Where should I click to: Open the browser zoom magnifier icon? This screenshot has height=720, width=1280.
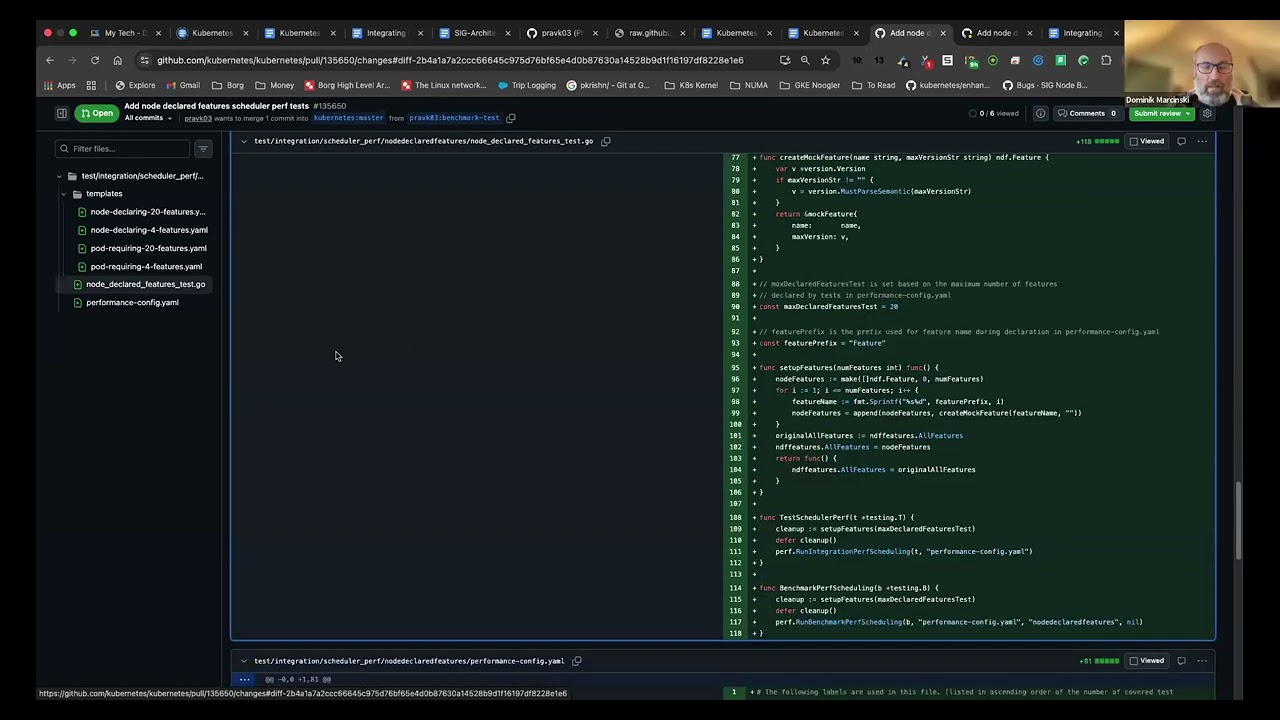coord(805,60)
